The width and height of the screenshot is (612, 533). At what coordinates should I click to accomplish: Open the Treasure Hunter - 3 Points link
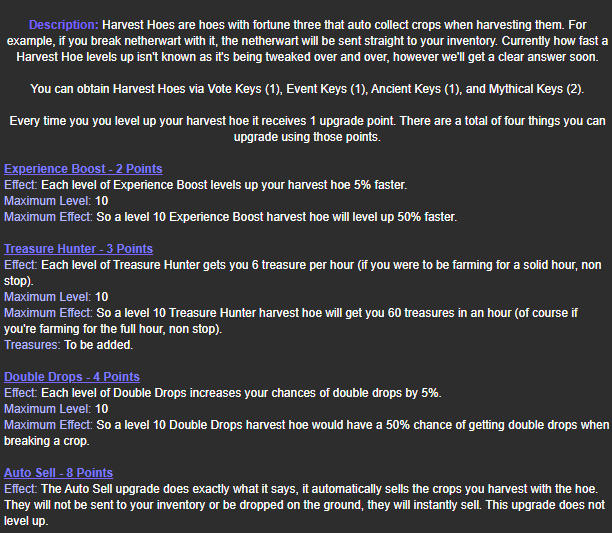coord(78,249)
